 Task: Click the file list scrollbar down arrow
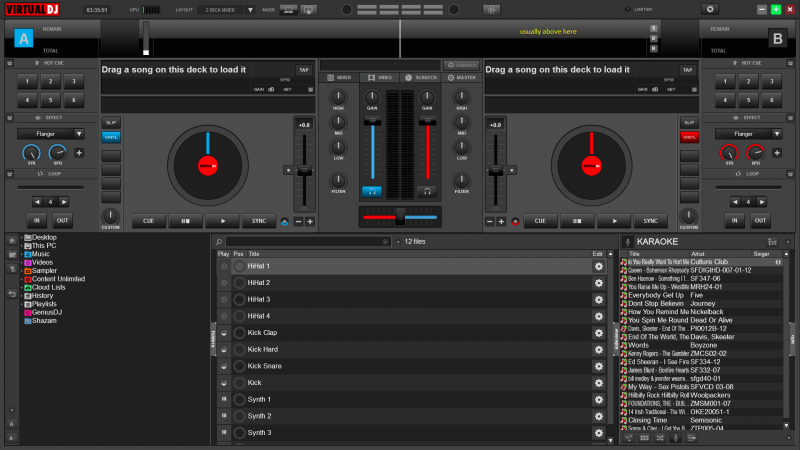pyautogui.click(x=610, y=440)
